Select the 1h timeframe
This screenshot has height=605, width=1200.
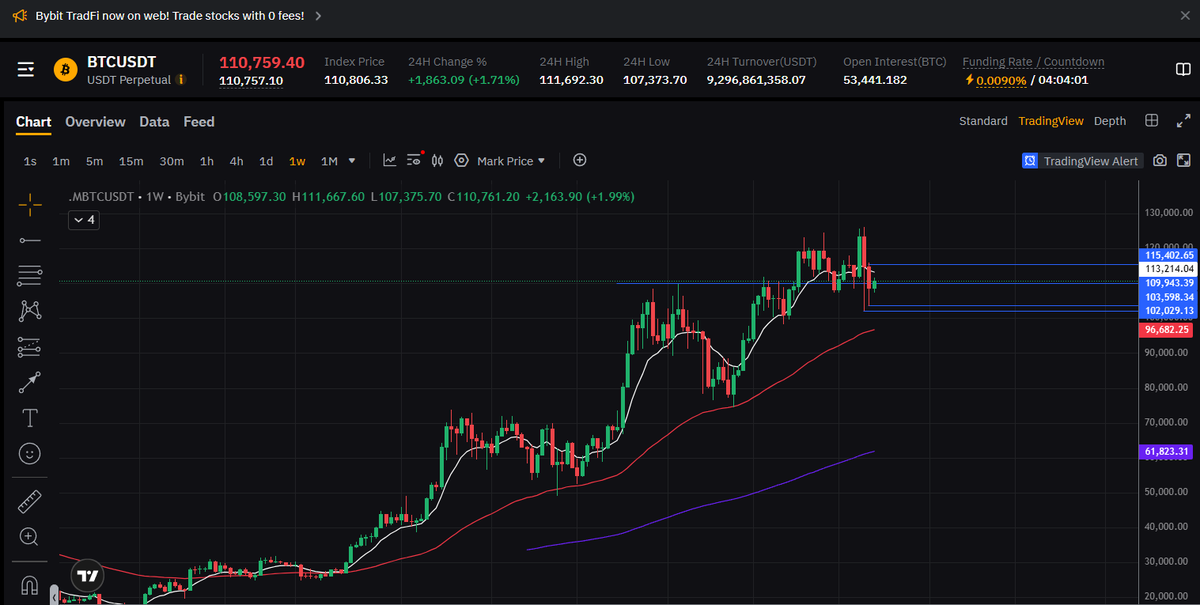click(207, 161)
